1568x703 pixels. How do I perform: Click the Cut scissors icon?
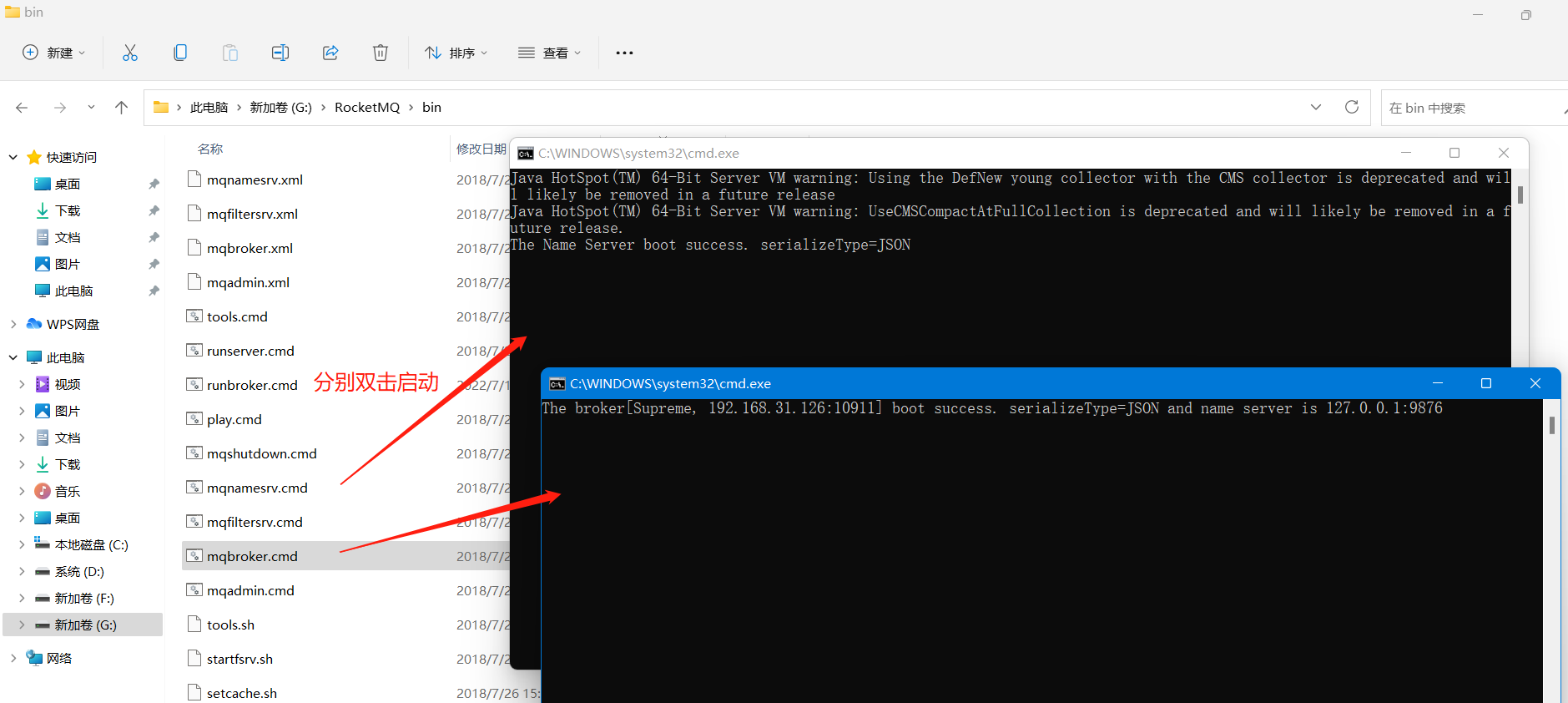click(x=130, y=53)
